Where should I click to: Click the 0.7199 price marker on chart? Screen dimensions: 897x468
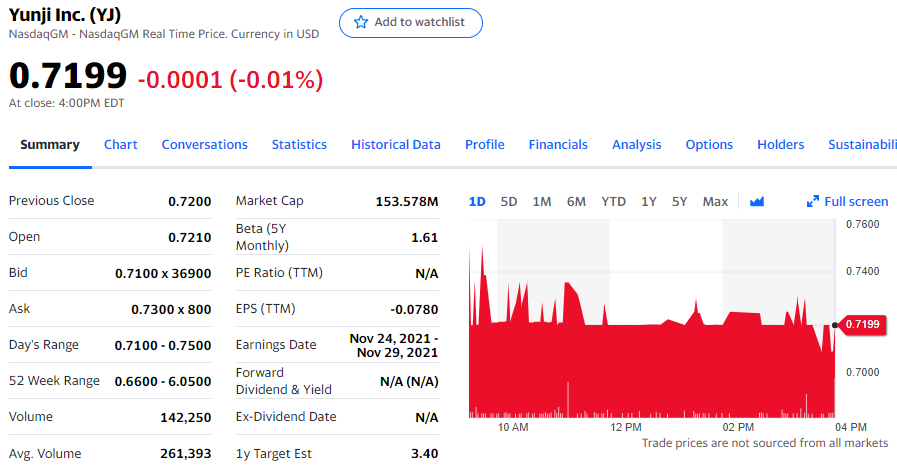pyautogui.click(x=862, y=324)
